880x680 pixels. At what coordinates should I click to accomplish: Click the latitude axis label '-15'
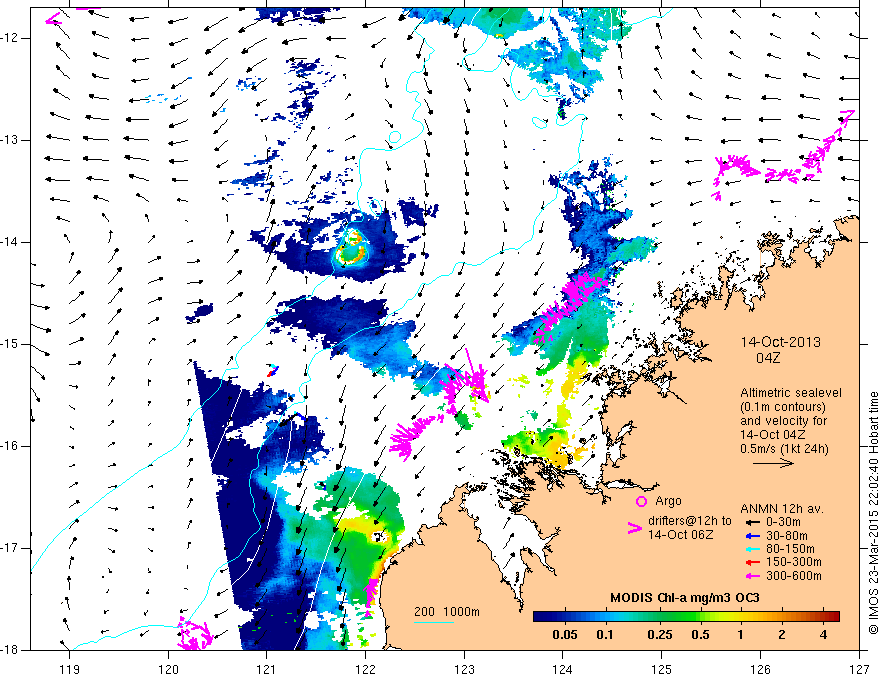[11, 344]
